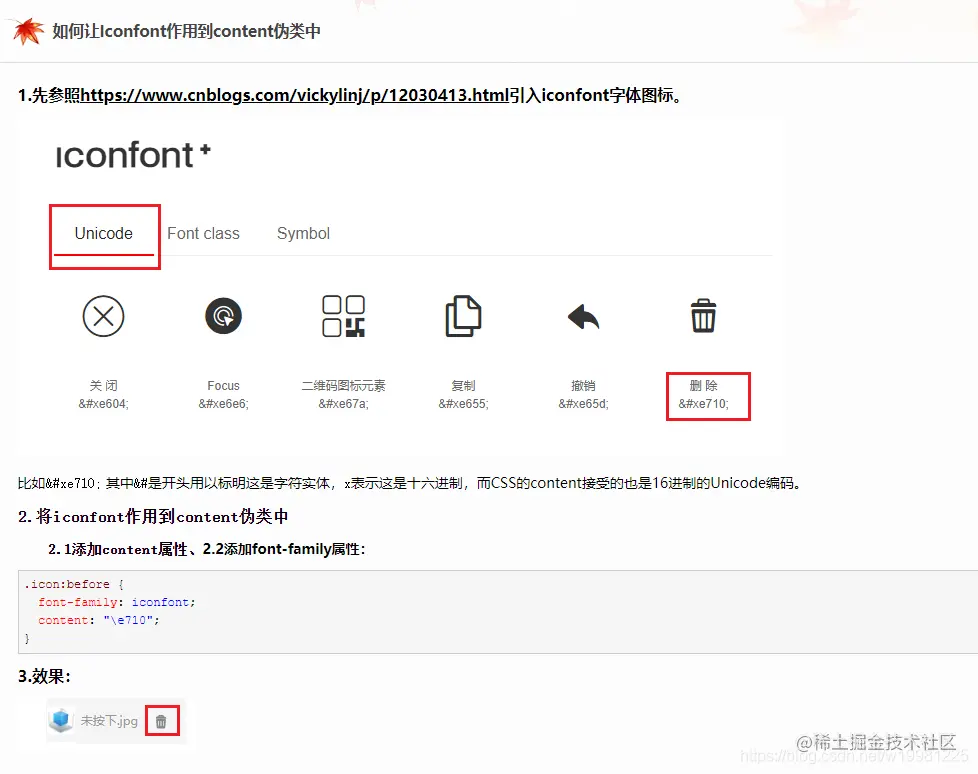The height and width of the screenshot is (774, 978).
Task: Click the 撤销 label
Action: (x=583, y=385)
